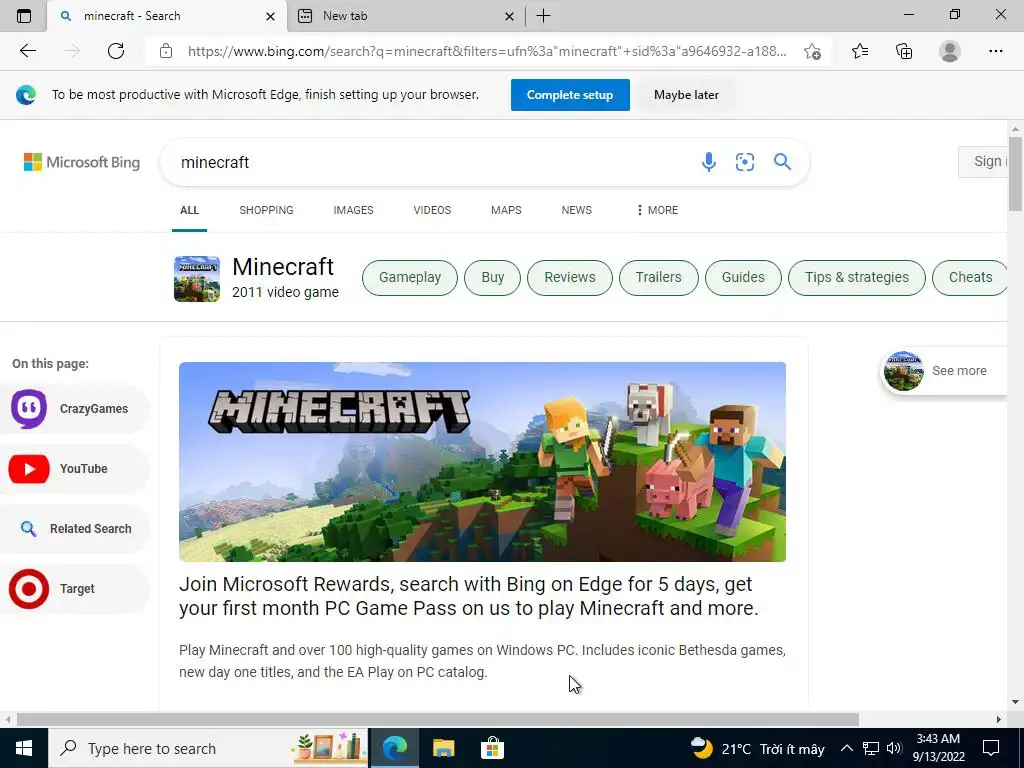
Task: Click the Microsoft Bing logo
Action: click(82, 162)
